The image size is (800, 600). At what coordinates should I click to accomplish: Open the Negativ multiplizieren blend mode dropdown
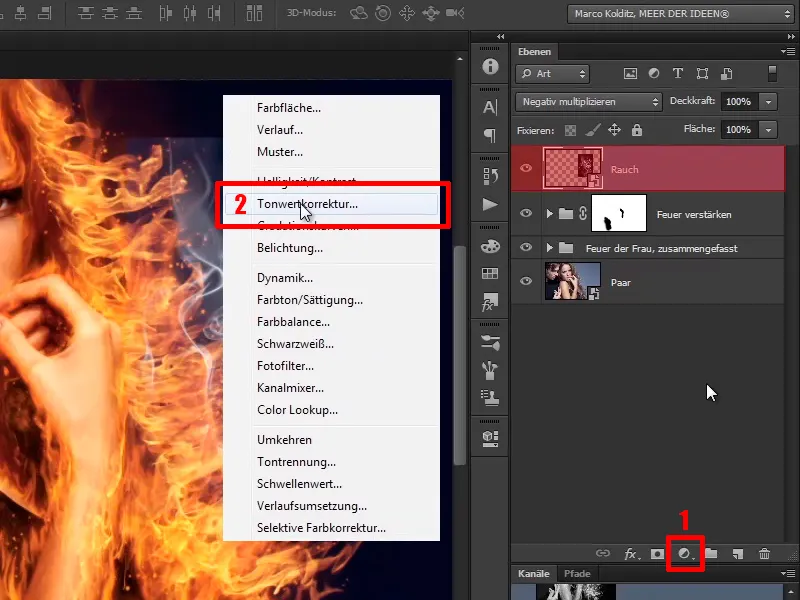589,102
